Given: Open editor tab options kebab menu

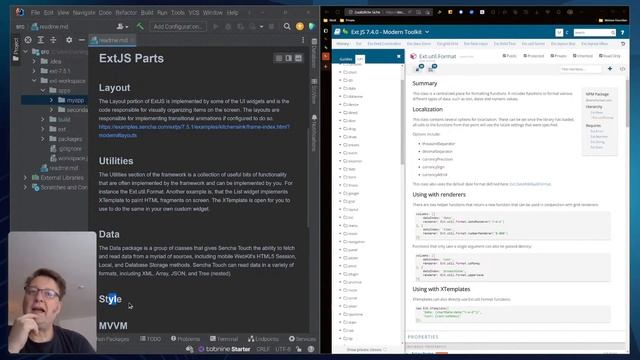Looking at the screenshot, I should click(x=303, y=40).
